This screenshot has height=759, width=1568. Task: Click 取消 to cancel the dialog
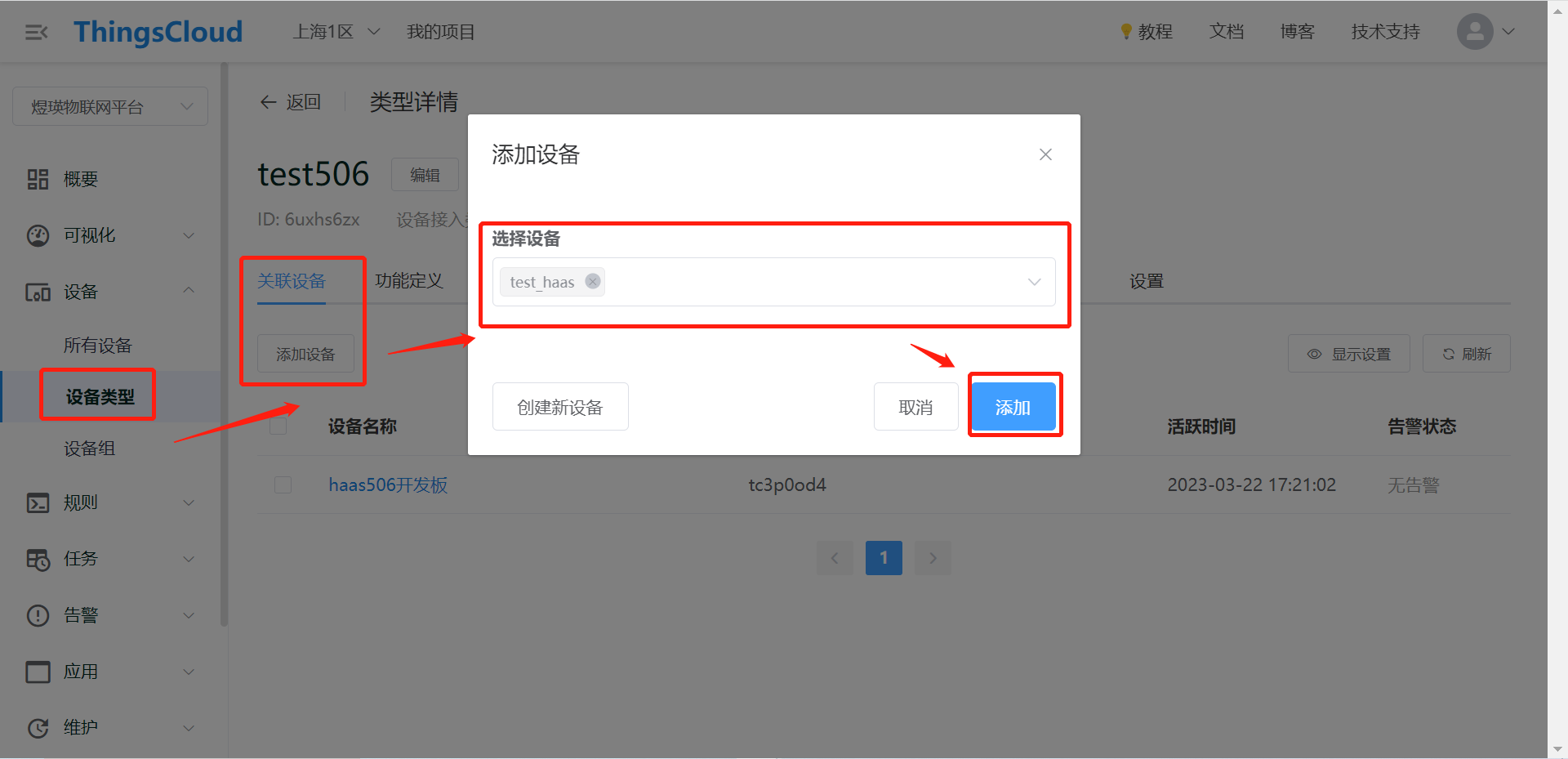click(915, 407)
